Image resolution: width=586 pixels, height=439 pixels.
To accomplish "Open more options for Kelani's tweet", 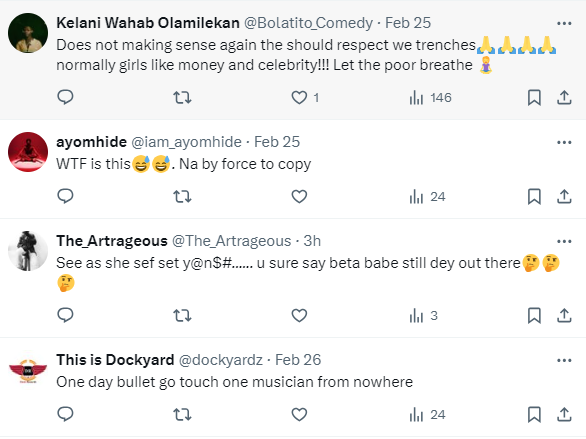I will 564,24.
